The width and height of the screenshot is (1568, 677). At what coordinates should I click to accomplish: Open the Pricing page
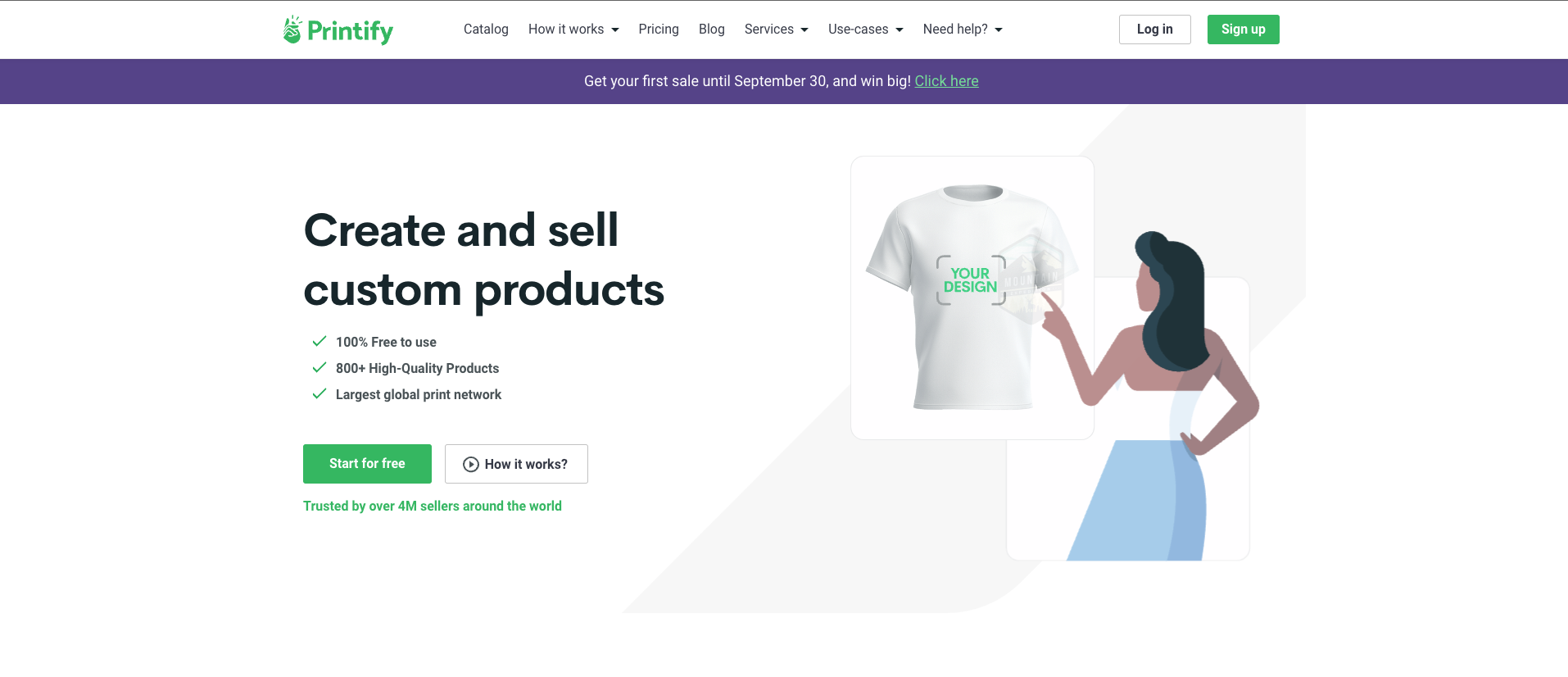(x=659, y=30)
